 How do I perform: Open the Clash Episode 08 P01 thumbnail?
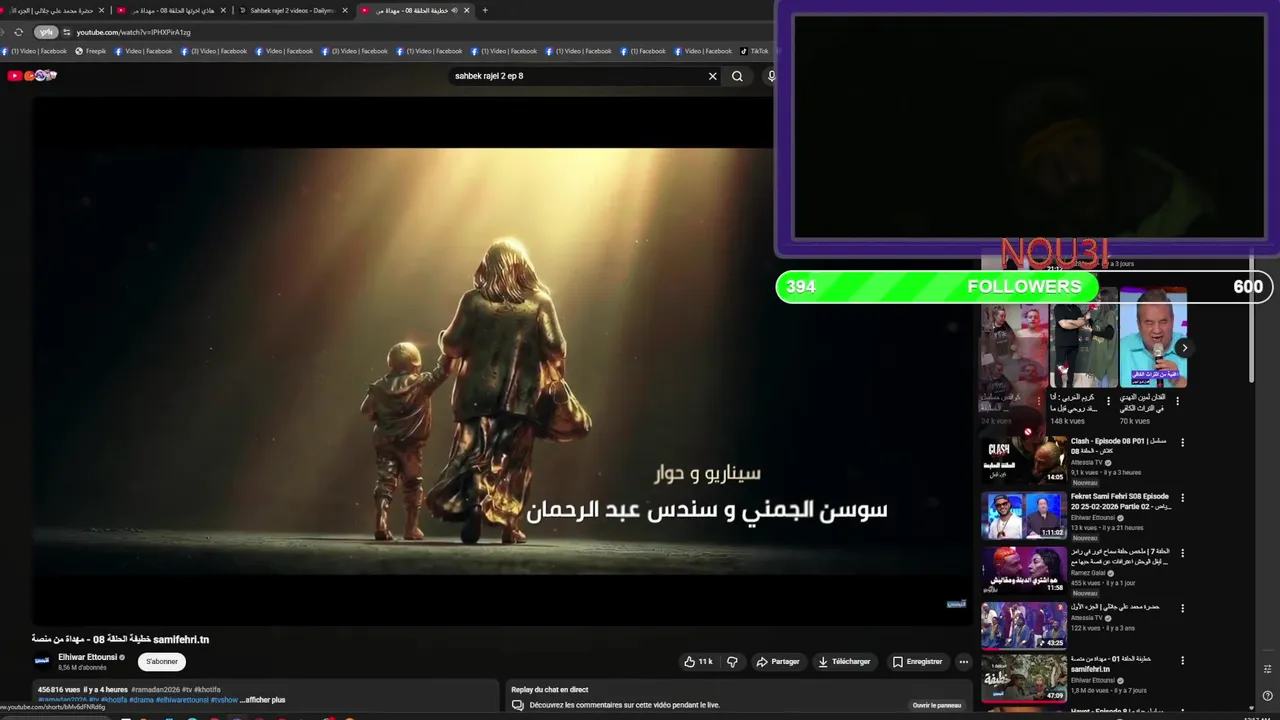point(1023,460)
